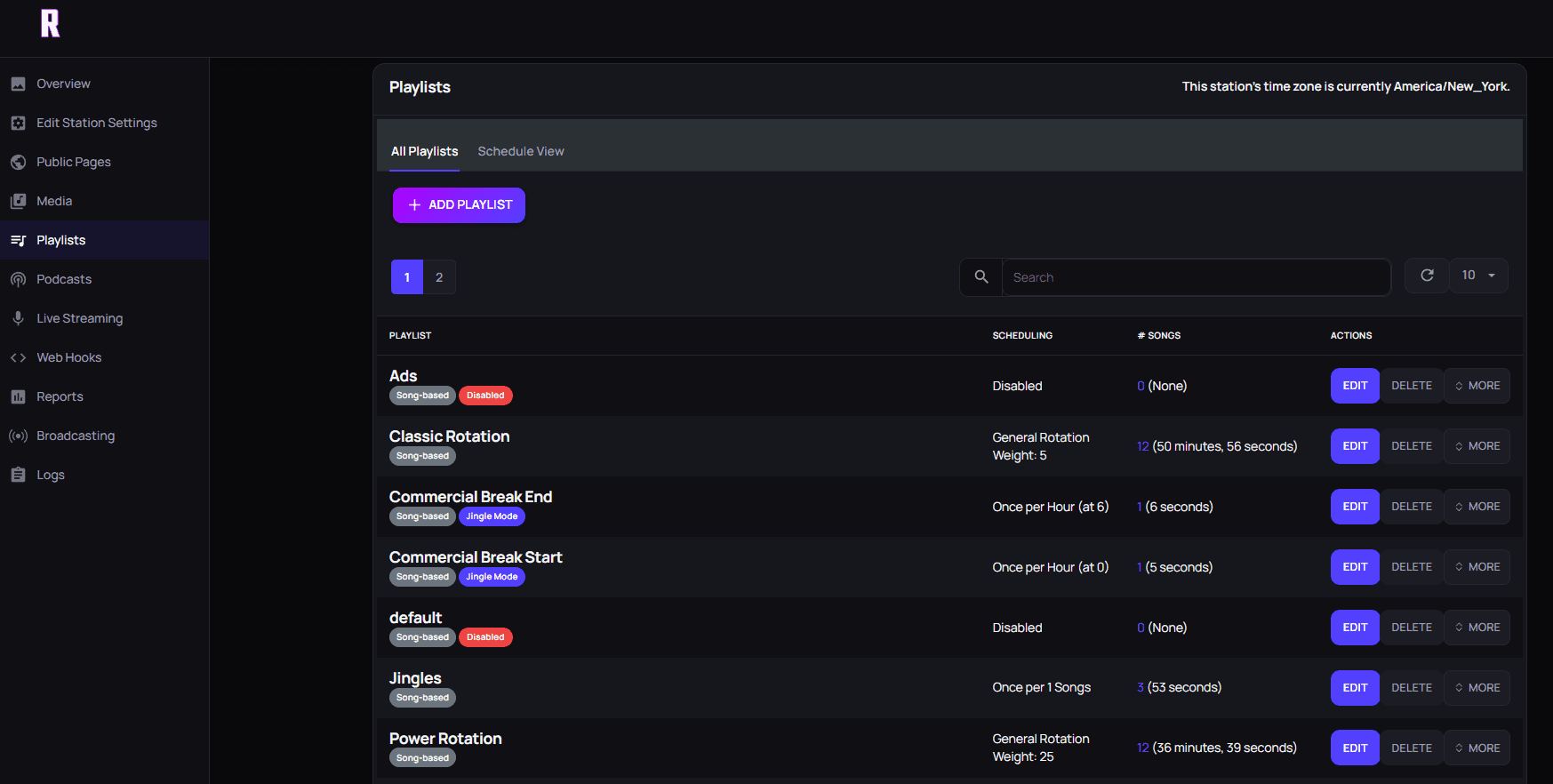Open Podcasts in the sidebar menu
The height and width of the screenshot is (784, 1553).
click(x=104, y=279)
